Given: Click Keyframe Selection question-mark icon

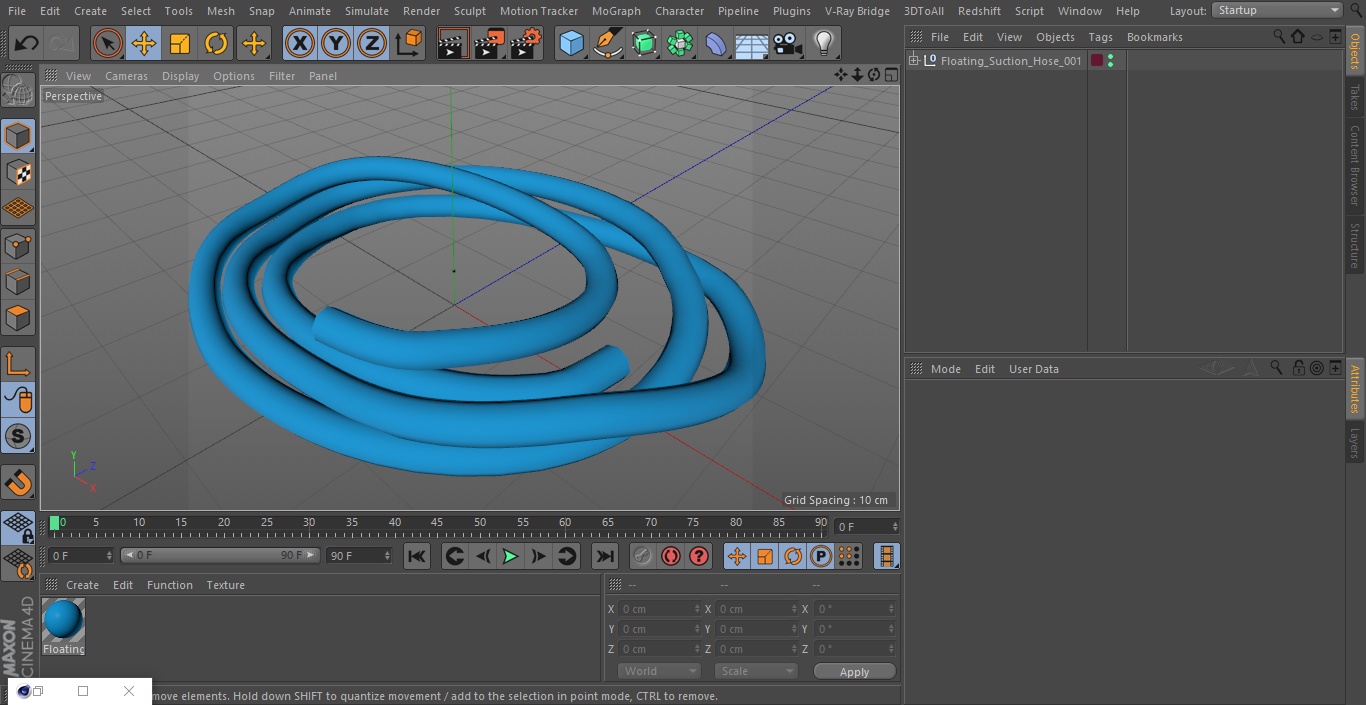Looking at the screenshot, I should [x=699, y=556].
